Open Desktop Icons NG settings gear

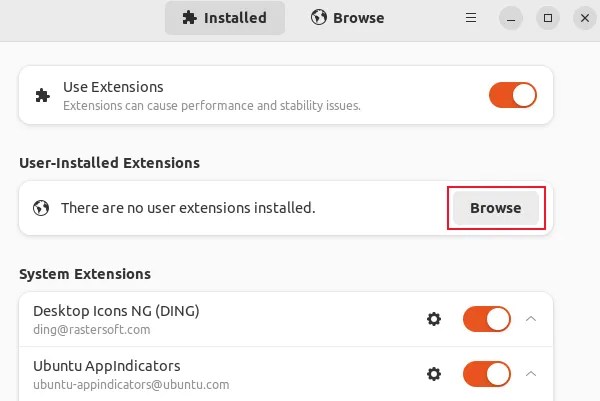point(434,319)
